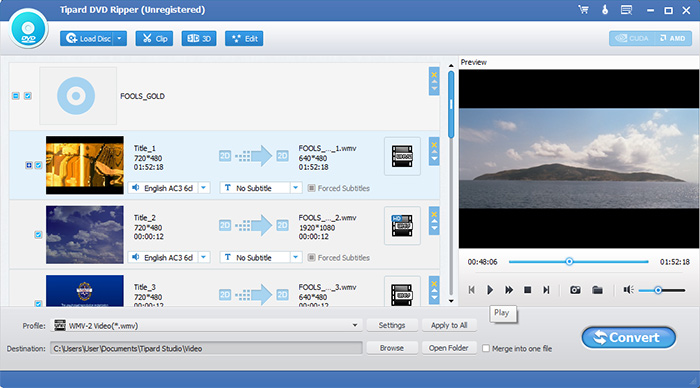Image resolution: width=700 pixels, height=388 pixels.
Task: Expand the Load Disc dropdown arrow
Action: [x=120, y=39]
